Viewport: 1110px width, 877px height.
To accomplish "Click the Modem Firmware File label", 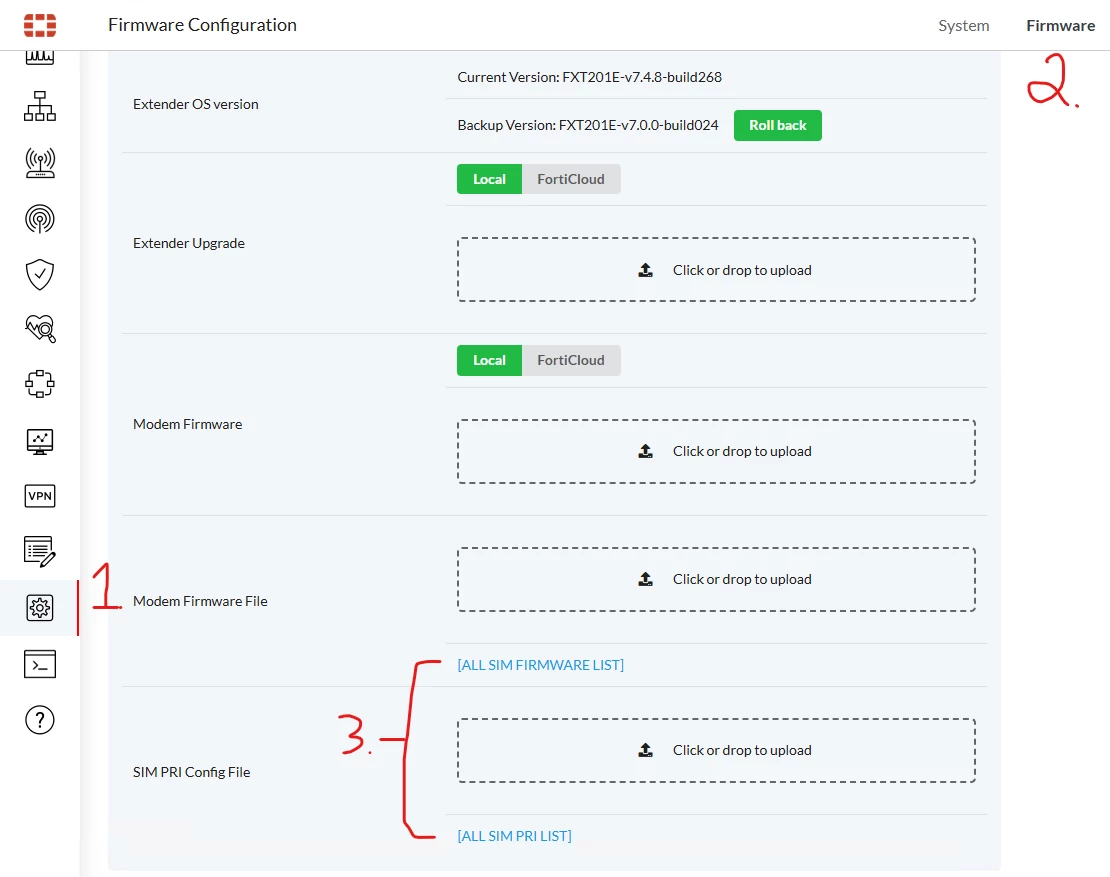I will tap(200, 601).
